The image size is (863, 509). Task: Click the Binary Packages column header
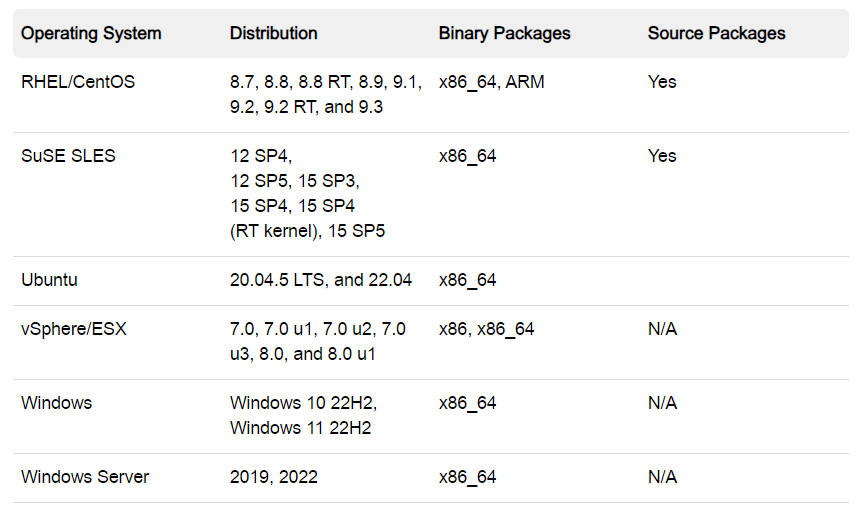click(504, 33)
